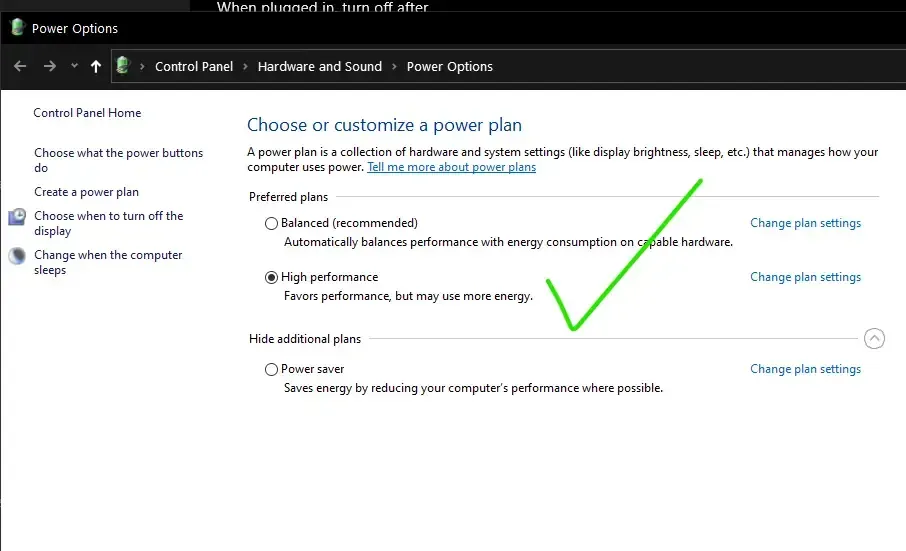Viewport: 906px width, 551px height.
Task: Click the sleep moon icon in sidebar
Action: tap(17, 255)
